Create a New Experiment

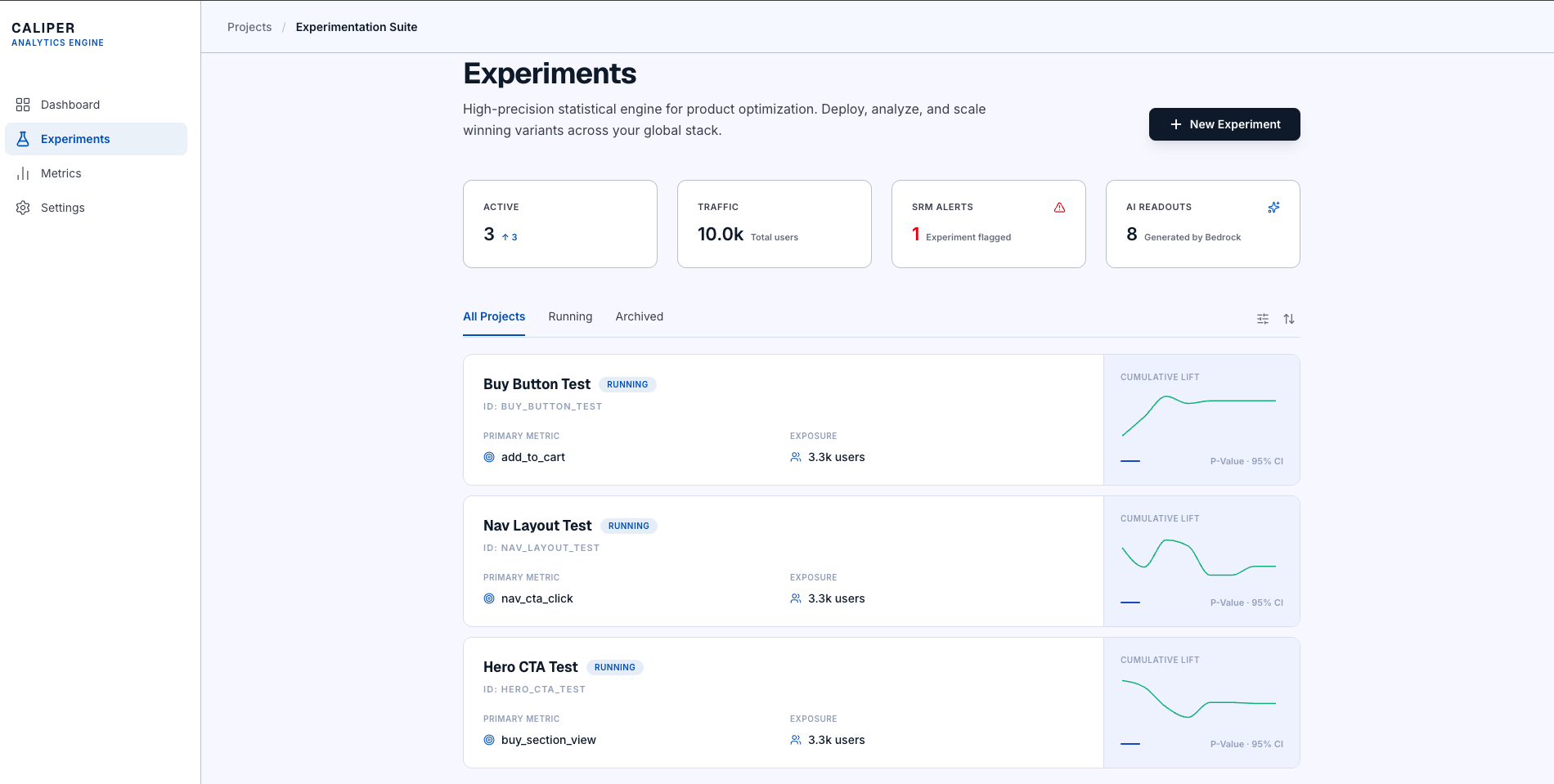(1224, 124)
